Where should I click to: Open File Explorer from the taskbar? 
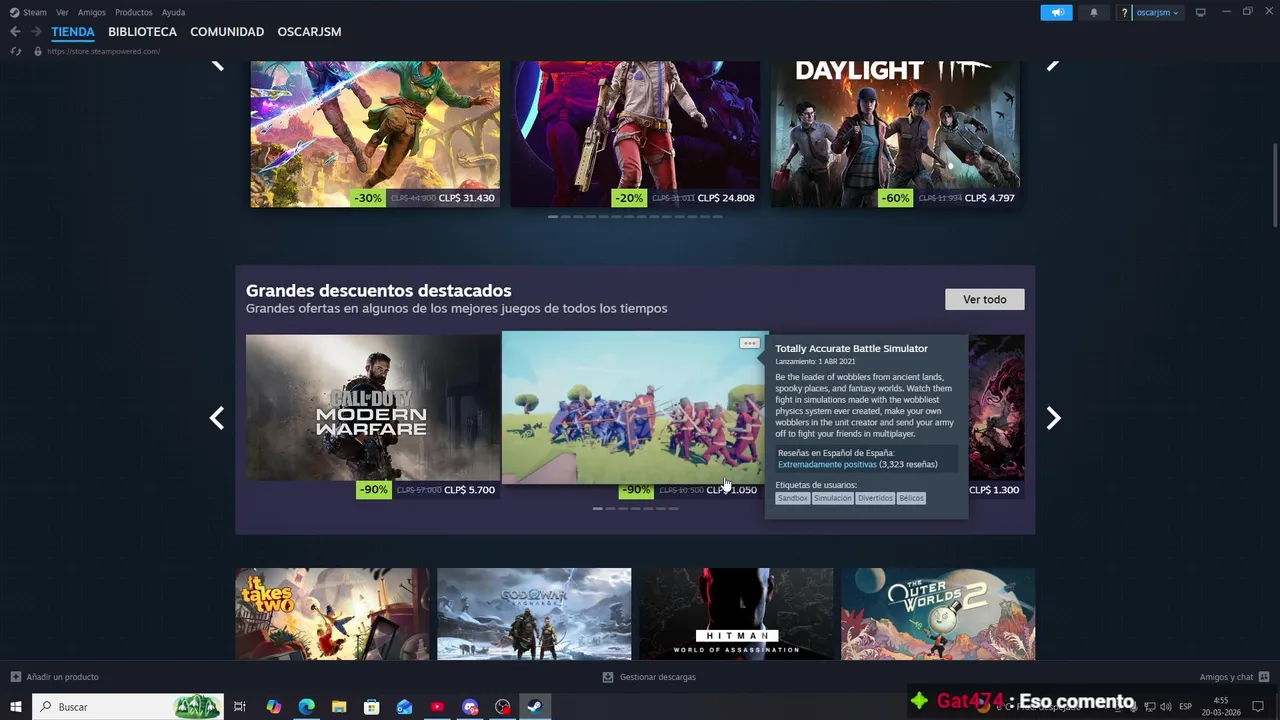point(339,707)
